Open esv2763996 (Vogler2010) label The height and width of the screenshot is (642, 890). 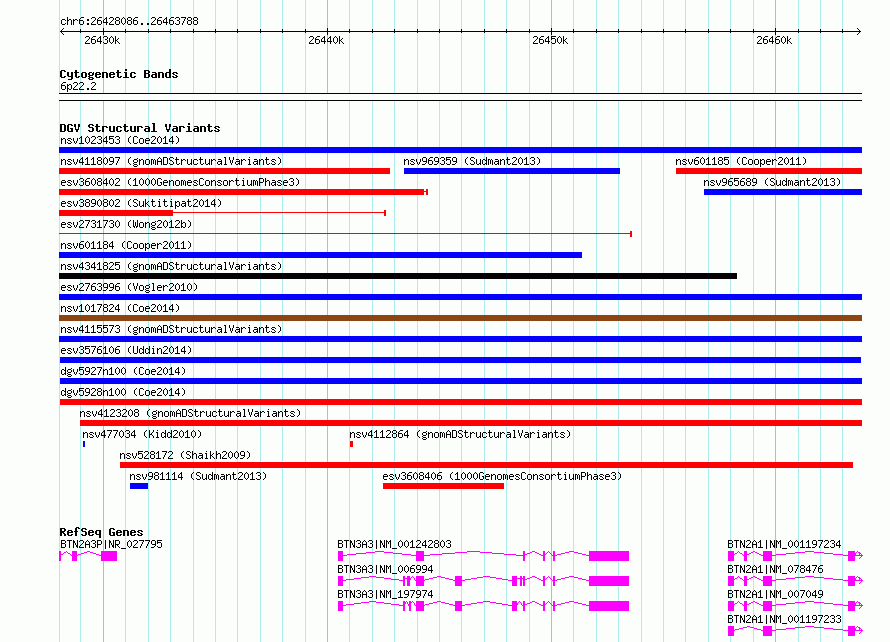129,287
